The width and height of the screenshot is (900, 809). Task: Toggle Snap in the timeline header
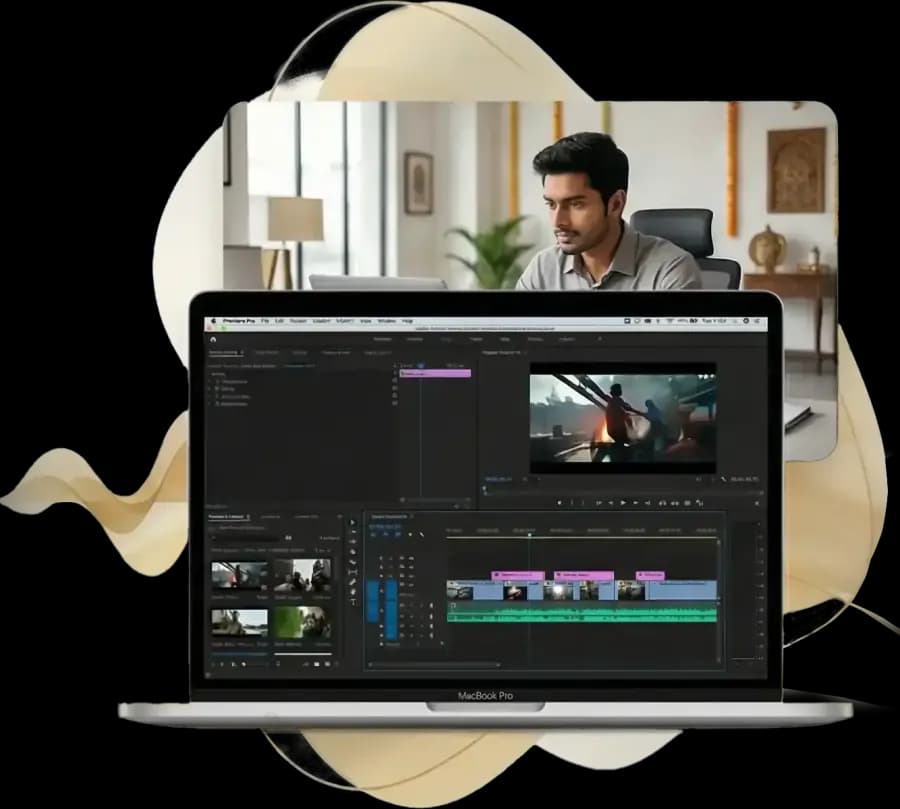tap(386, 534)
